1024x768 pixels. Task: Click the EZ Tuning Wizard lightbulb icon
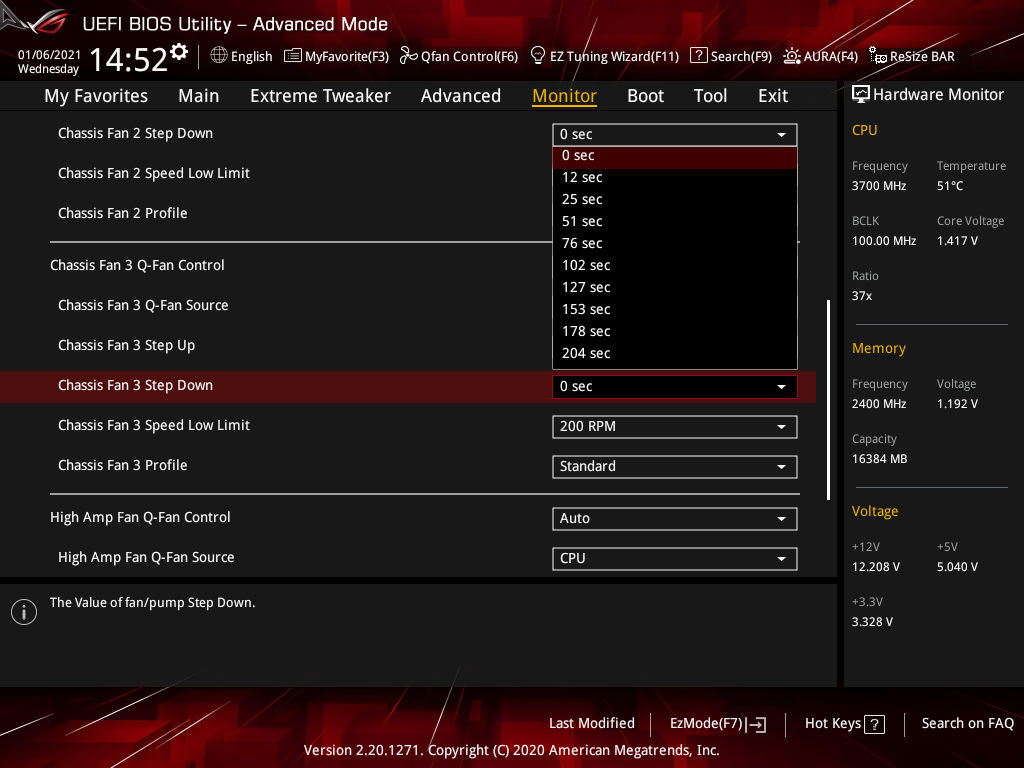tap(537, 56)
